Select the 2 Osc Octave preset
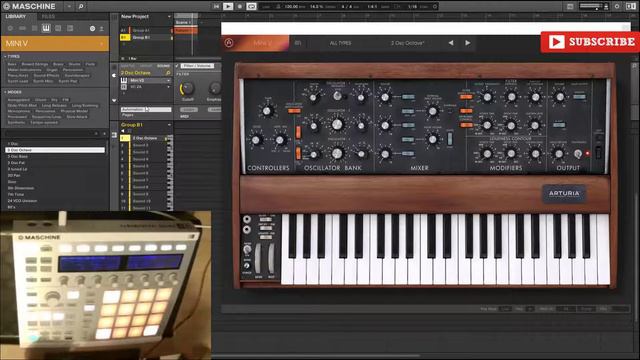This screenshot has width=640, height=360. pos(55,150)
